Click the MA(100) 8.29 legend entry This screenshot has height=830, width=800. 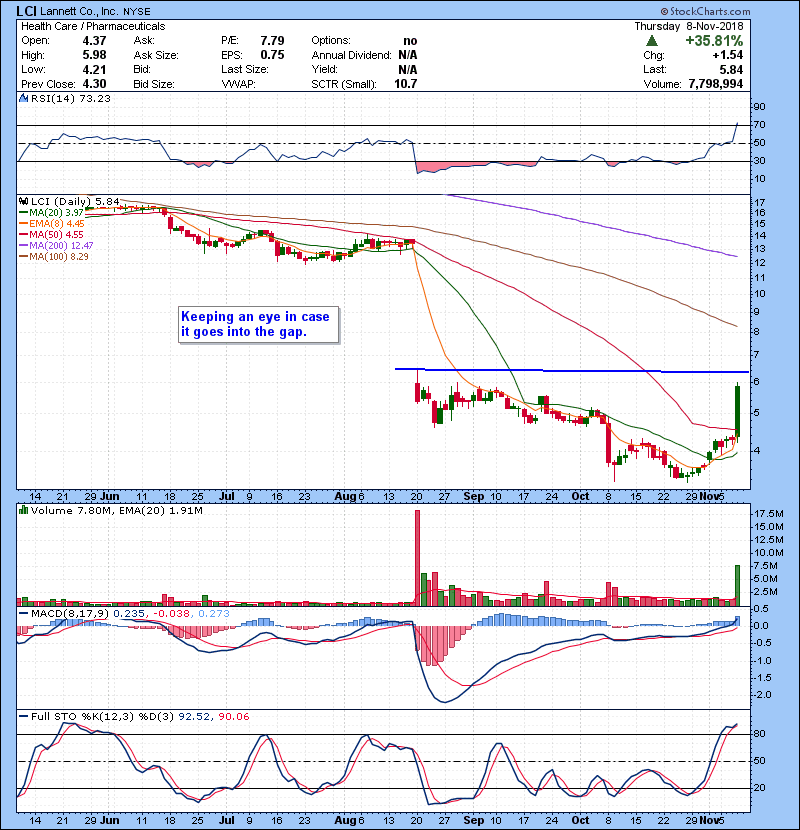tap(54, 257)
